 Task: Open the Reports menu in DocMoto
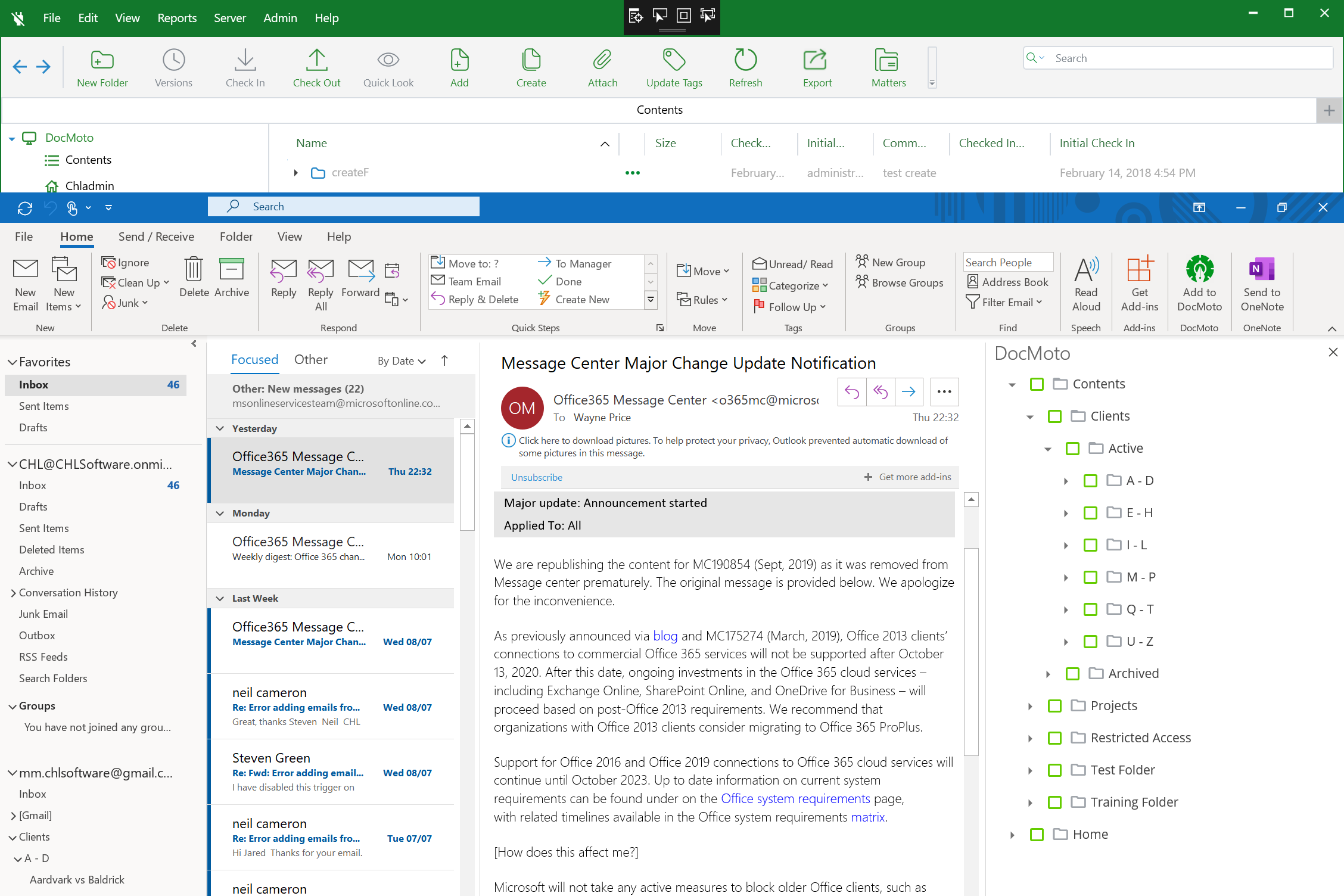pos(177,18)
